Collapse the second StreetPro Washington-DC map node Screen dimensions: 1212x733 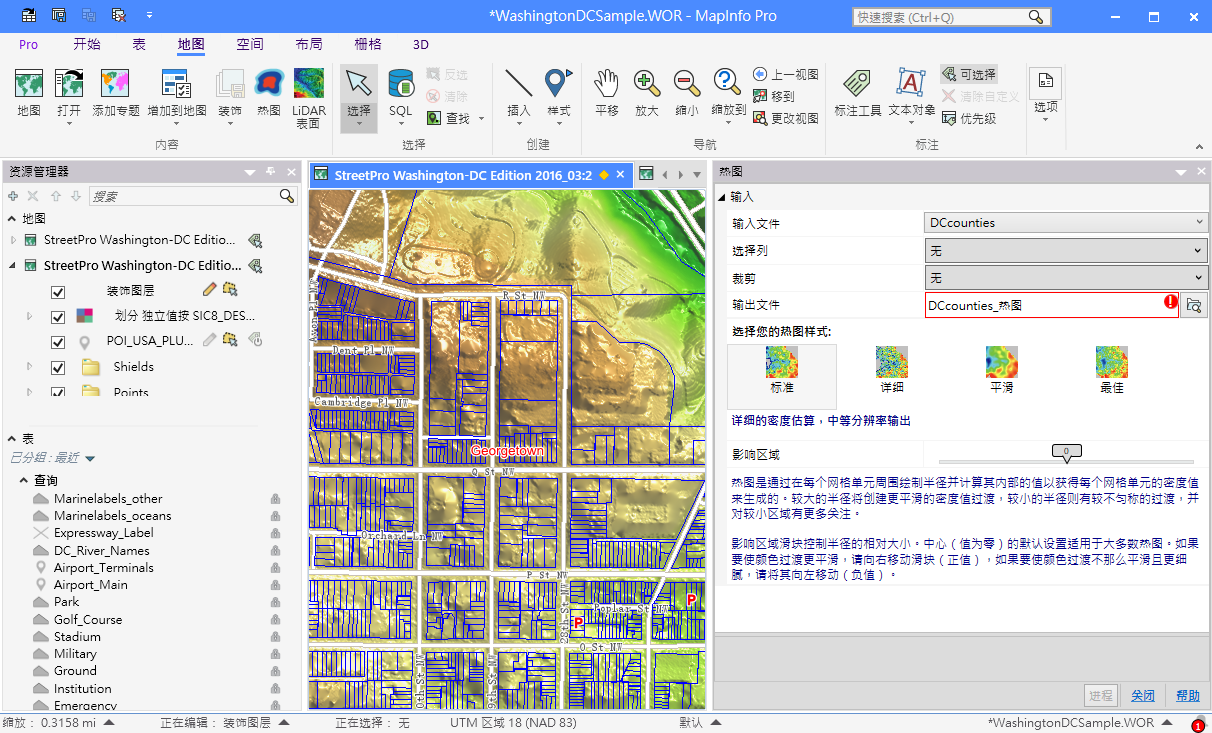tap(13, 266)
